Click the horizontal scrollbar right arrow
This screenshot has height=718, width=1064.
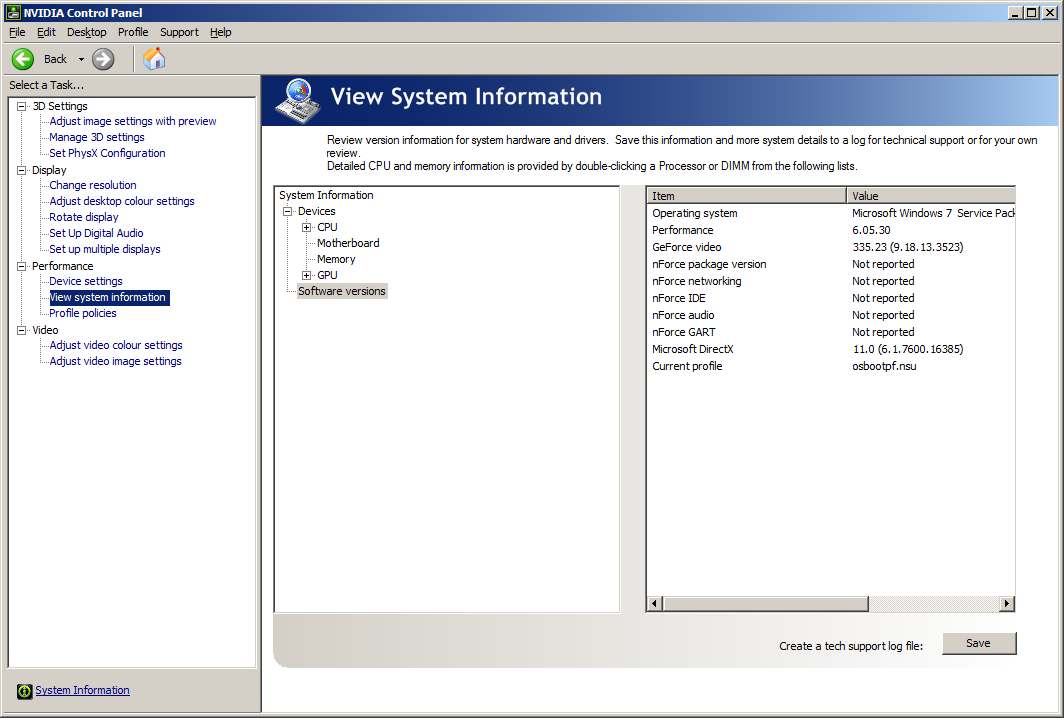tap(1007, 603)
